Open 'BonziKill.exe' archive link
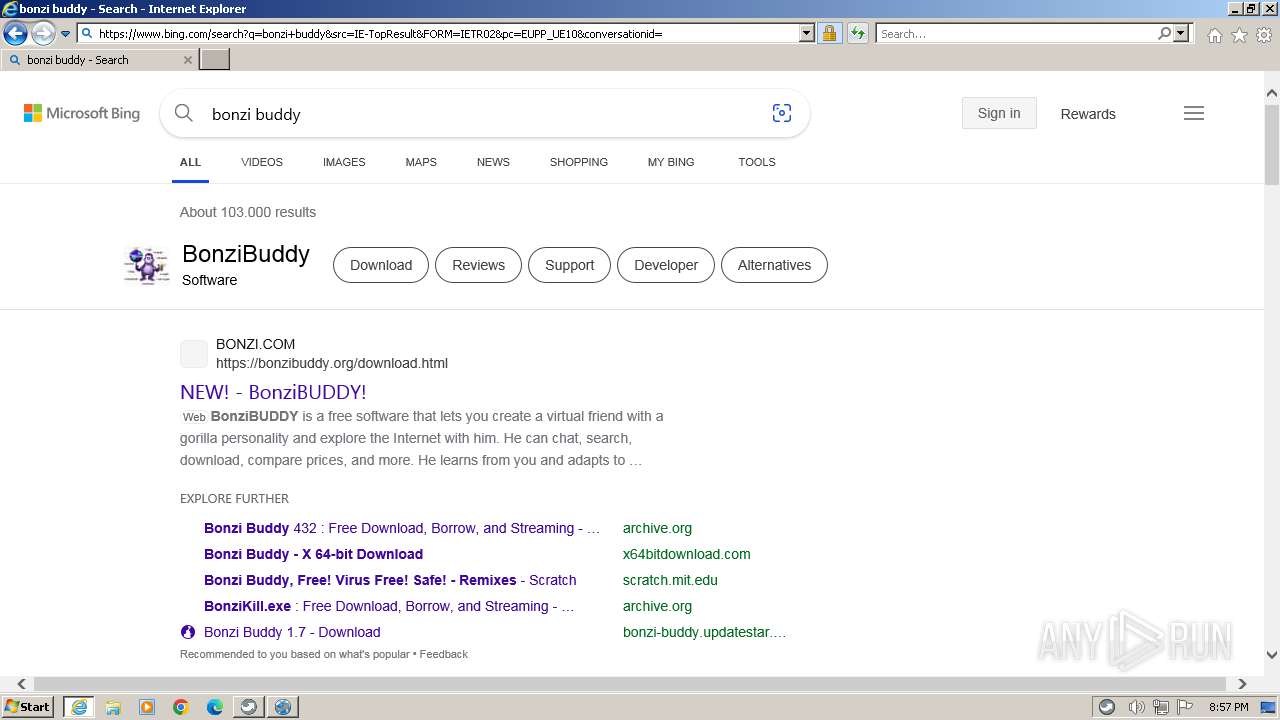 click(389, 606)
